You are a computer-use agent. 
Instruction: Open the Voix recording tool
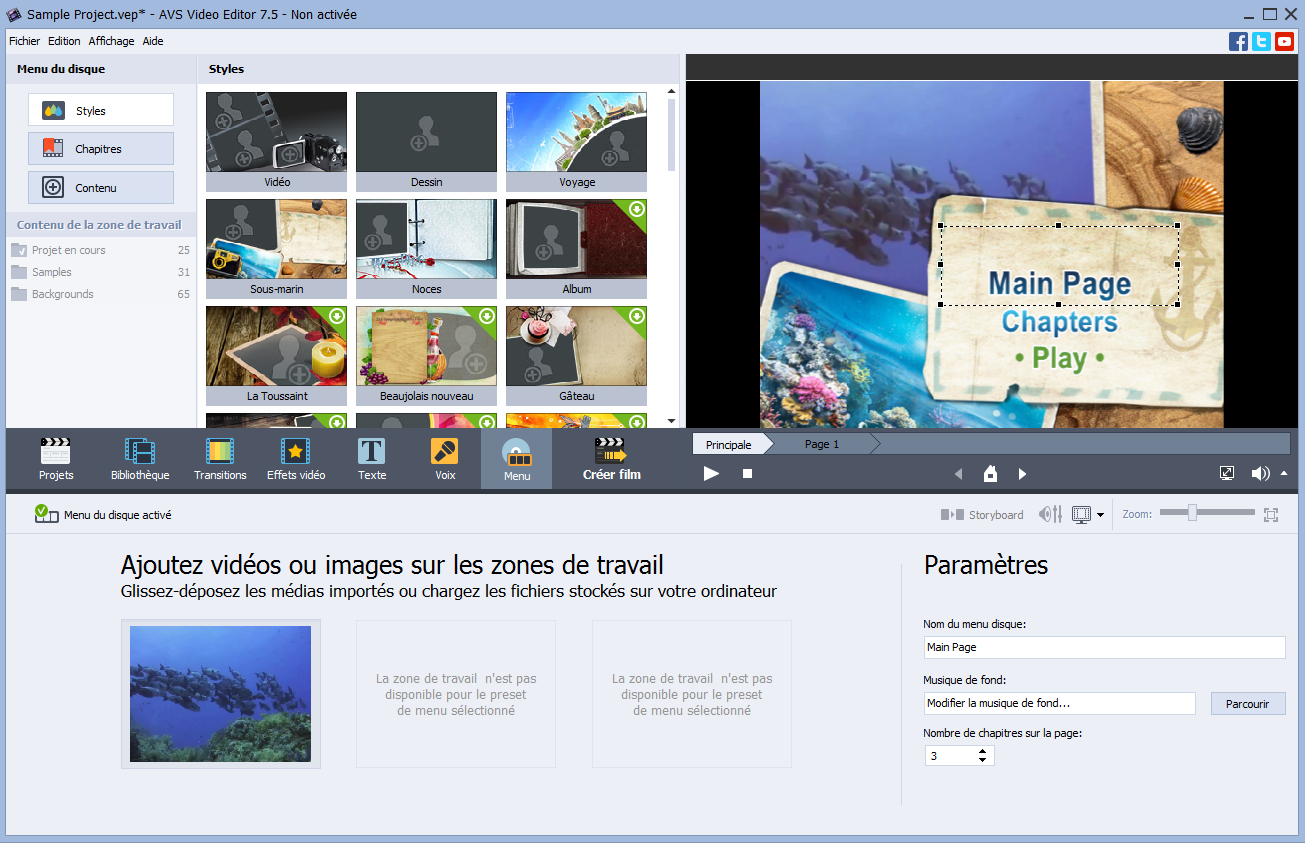445,460
